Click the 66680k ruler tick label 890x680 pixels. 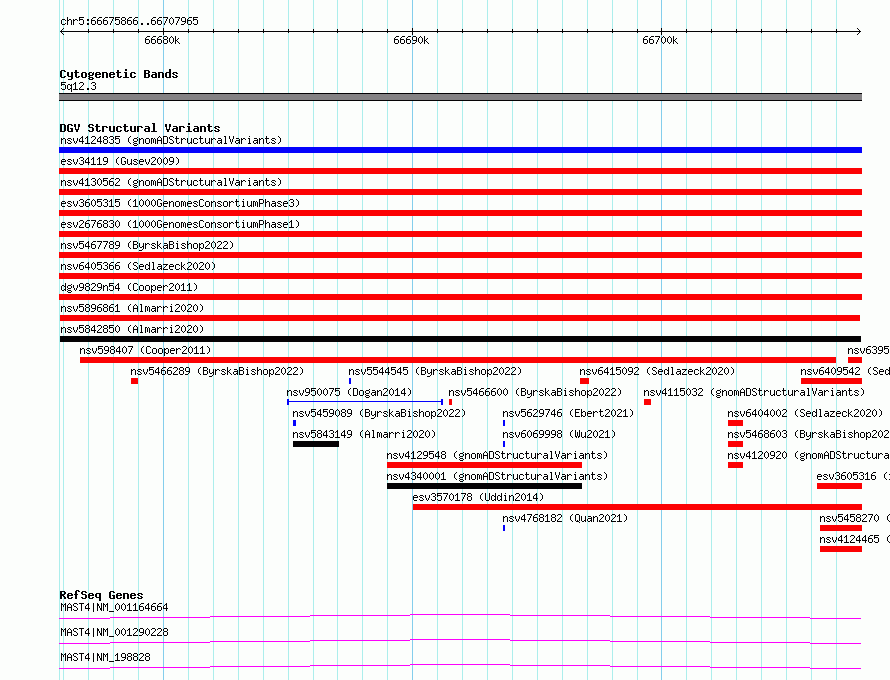pos(162,40)
